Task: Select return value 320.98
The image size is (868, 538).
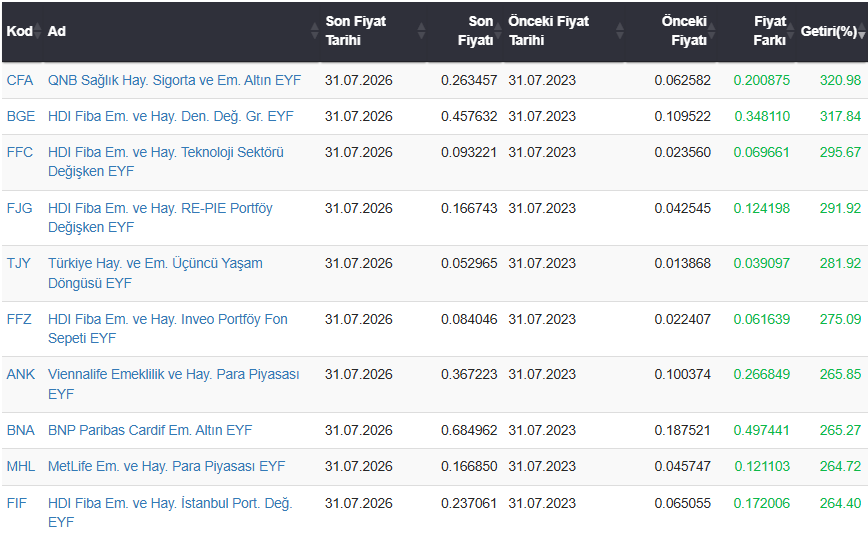Action: coord(840,80)
